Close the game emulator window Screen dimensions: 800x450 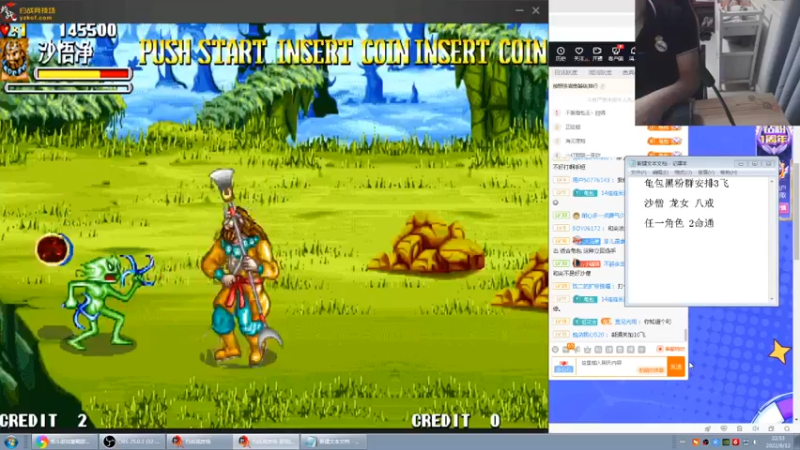(x=536, y=10)
